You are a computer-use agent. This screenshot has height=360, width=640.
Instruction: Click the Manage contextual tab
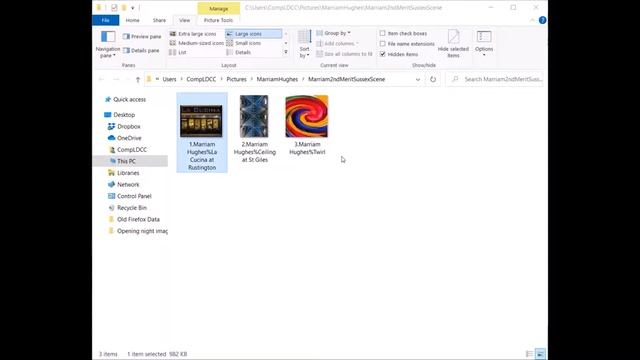219,9
